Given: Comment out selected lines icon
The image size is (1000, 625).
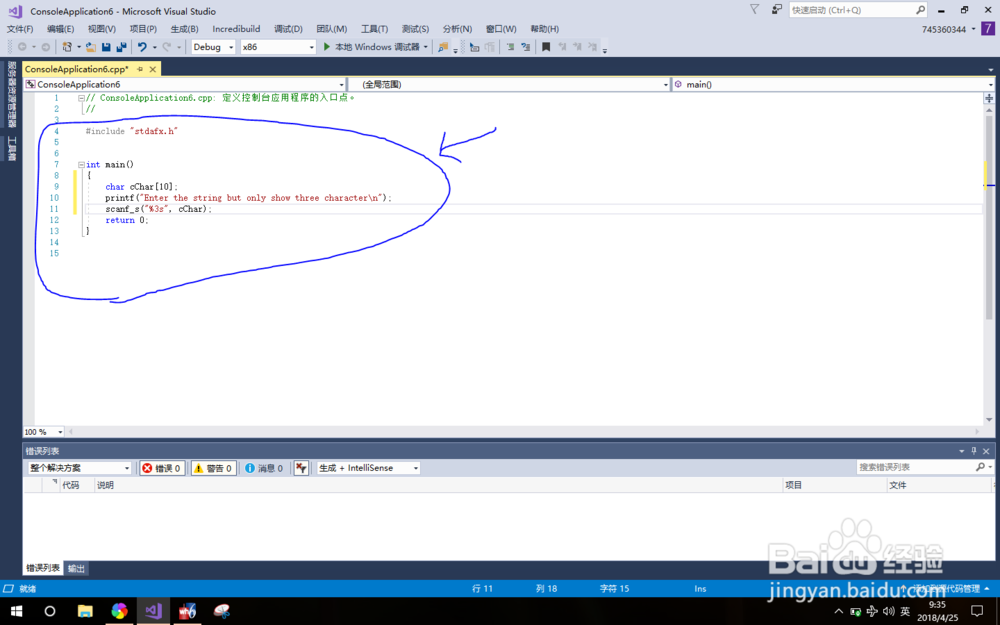Looking at the screenshot, I should (x=510, y=47).
